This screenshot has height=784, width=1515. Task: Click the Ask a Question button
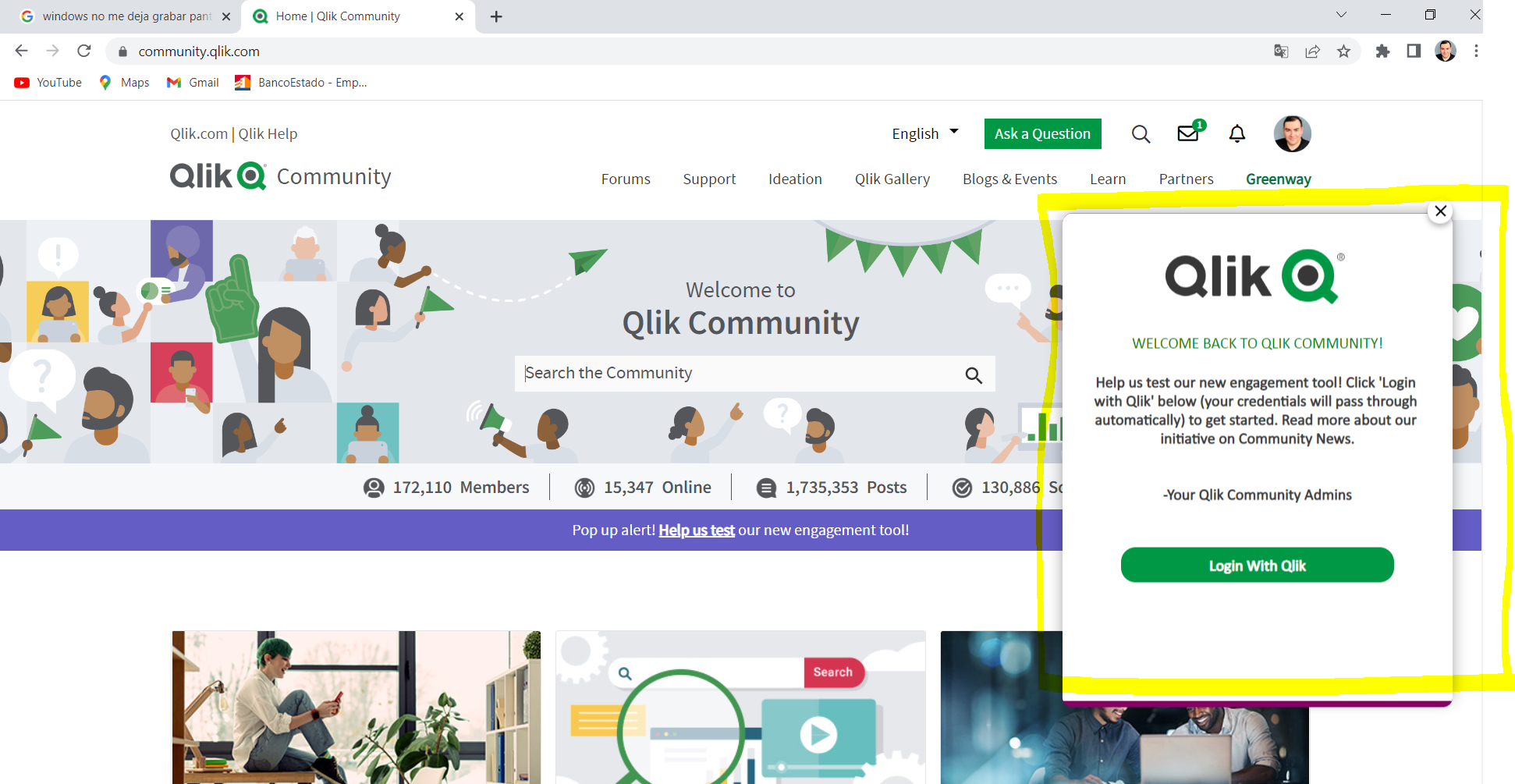point(1042,133)
